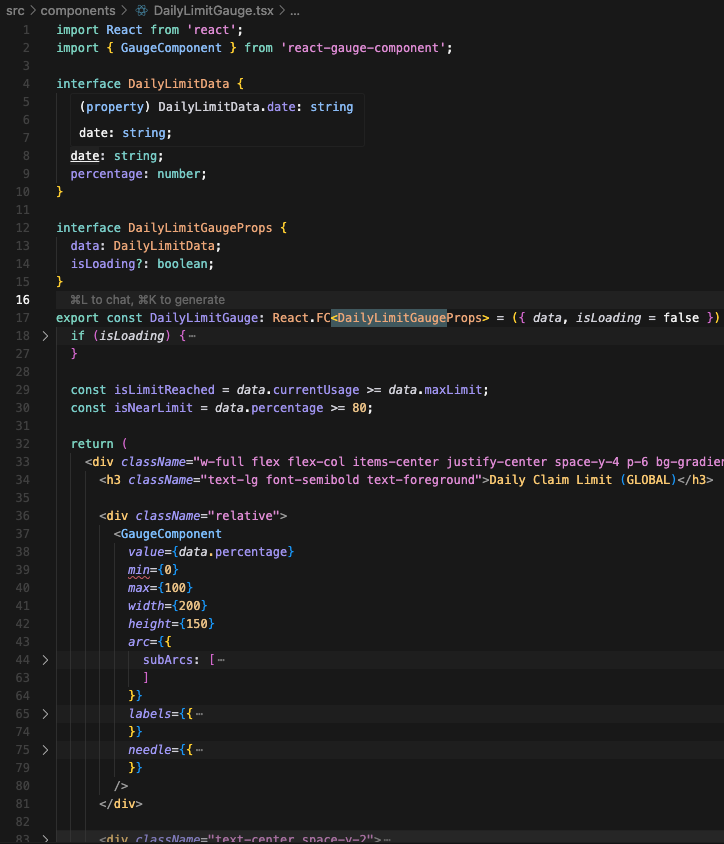This screenshot has height=844, width=724.
Task: Click the min prop with red squiggle
Action: point(138,570)
